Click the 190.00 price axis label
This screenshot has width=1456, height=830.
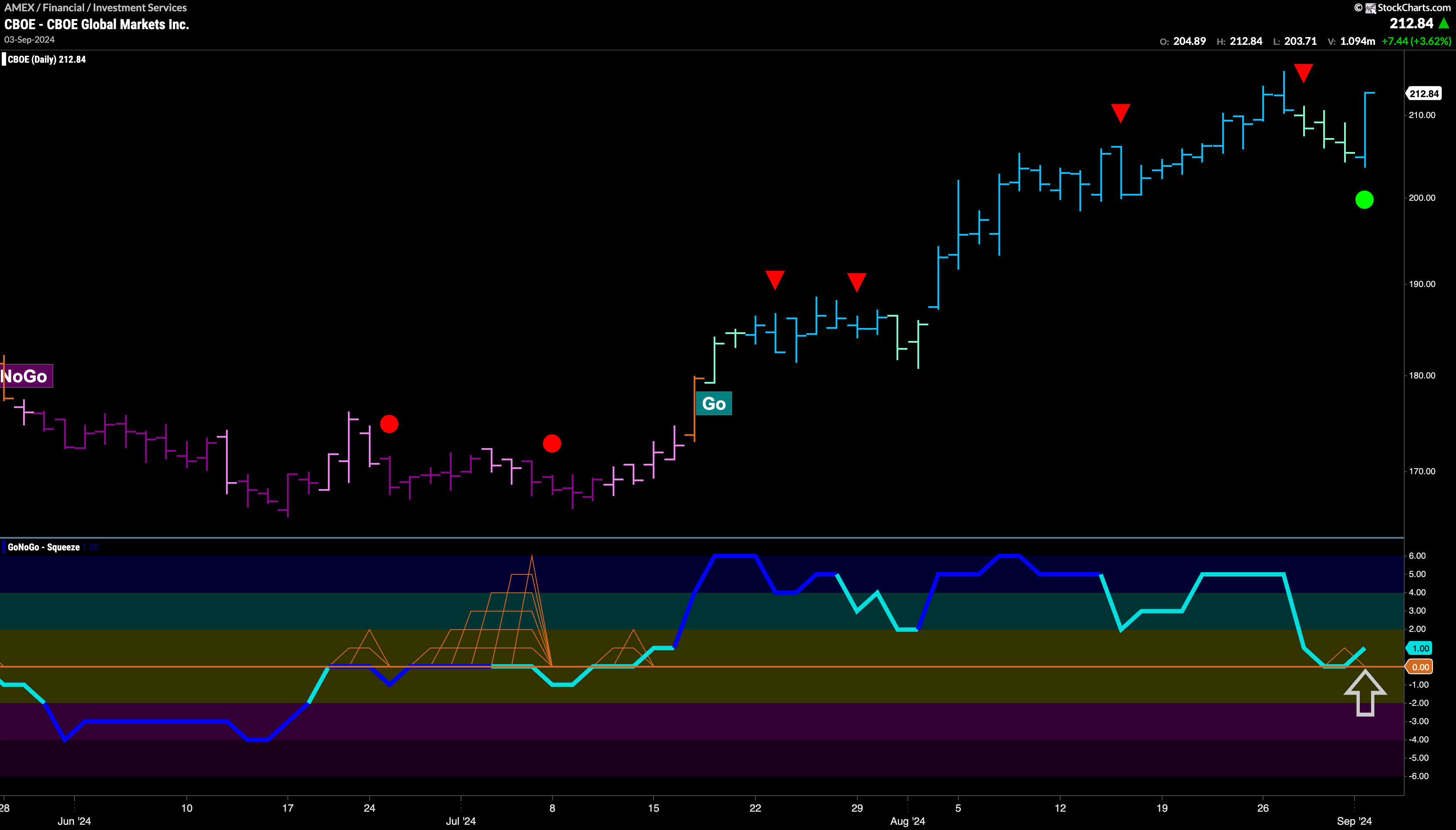tap(1422, 284)
